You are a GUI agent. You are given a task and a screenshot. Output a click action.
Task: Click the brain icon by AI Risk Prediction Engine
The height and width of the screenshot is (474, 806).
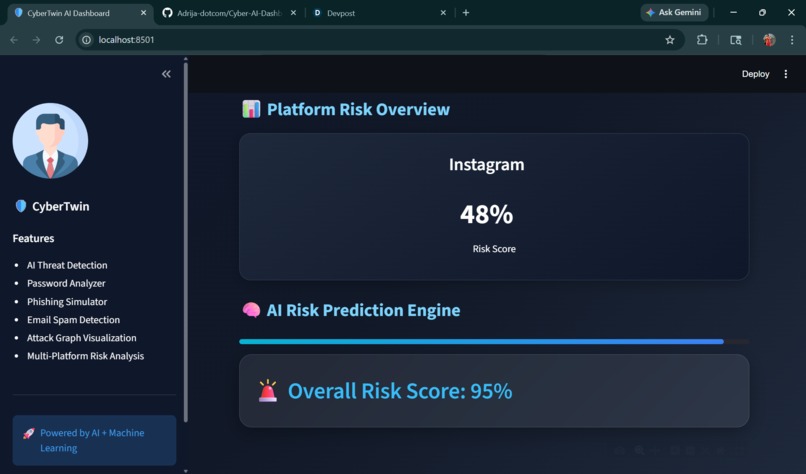click(x=251, y=310)
